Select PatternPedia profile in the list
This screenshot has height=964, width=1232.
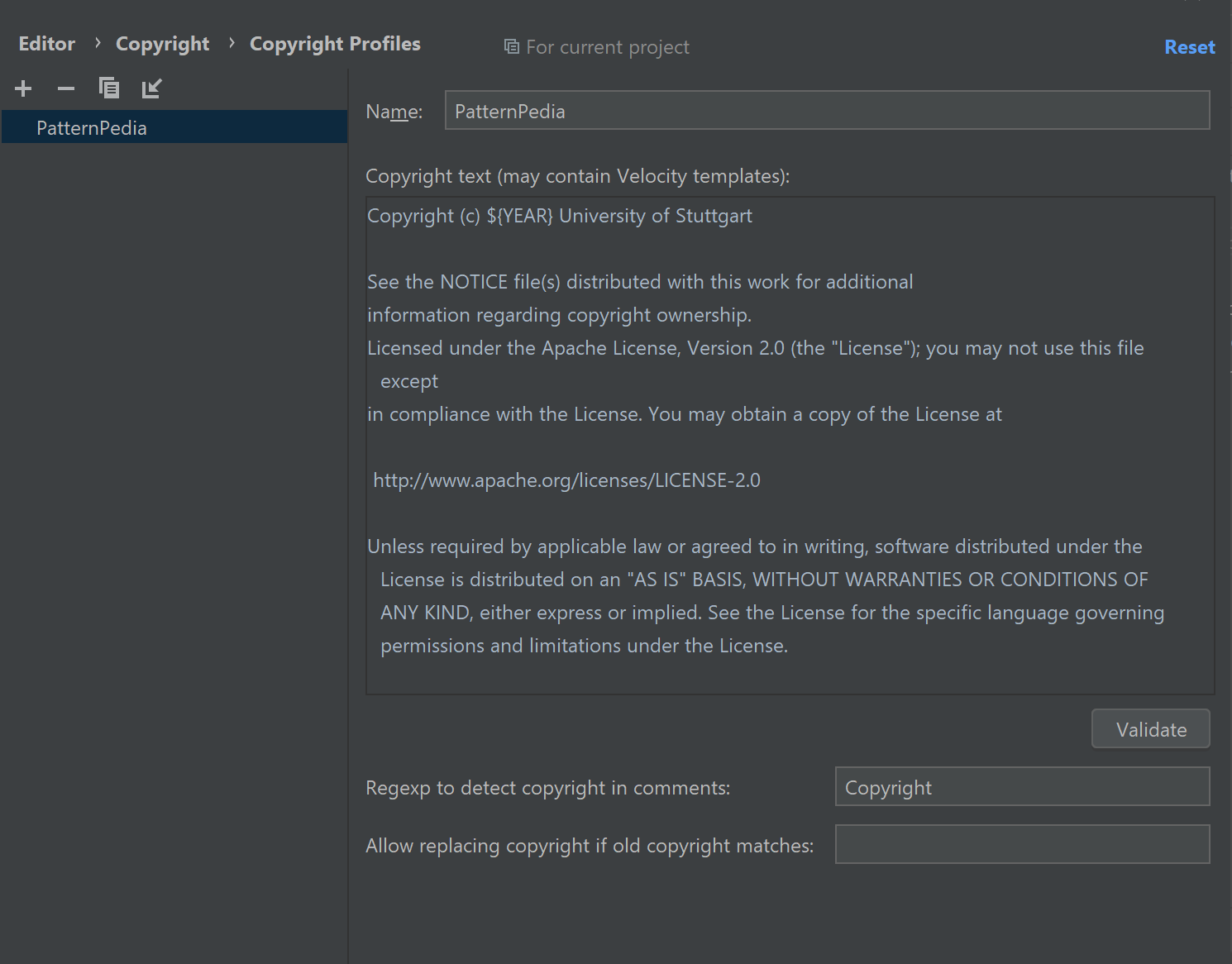coord(92,128)
